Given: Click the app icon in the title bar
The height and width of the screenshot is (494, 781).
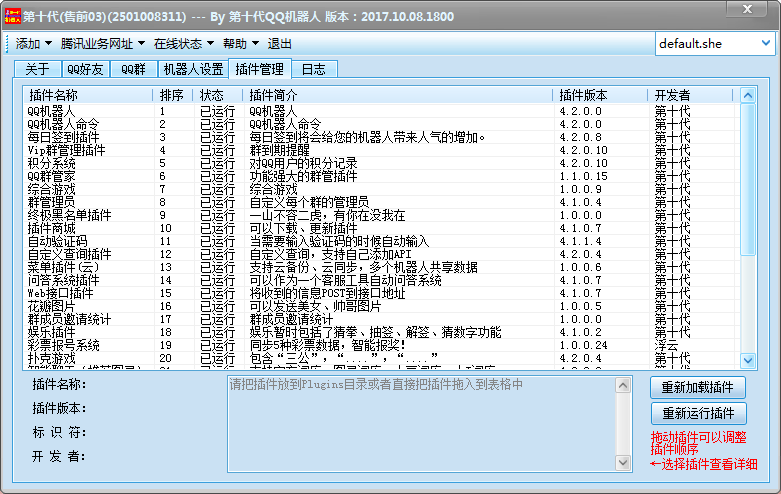Looking at the screenshot, I should (12, 16).
